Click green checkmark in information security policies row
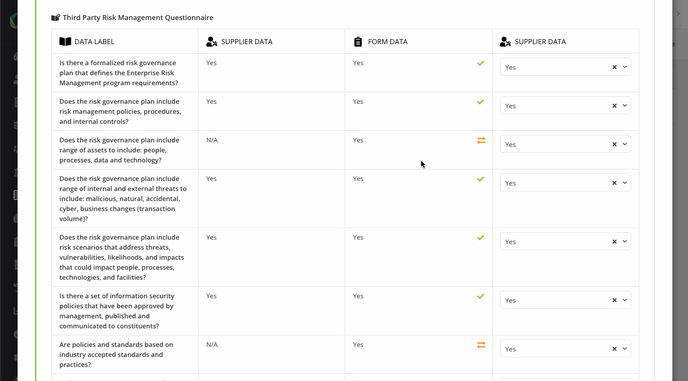688x381 pixels. 480,296
